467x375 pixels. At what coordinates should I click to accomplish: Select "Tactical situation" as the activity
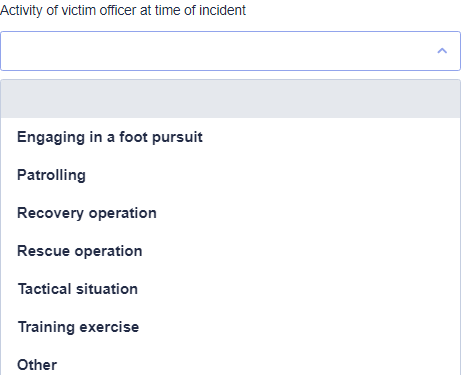[230, 289]
